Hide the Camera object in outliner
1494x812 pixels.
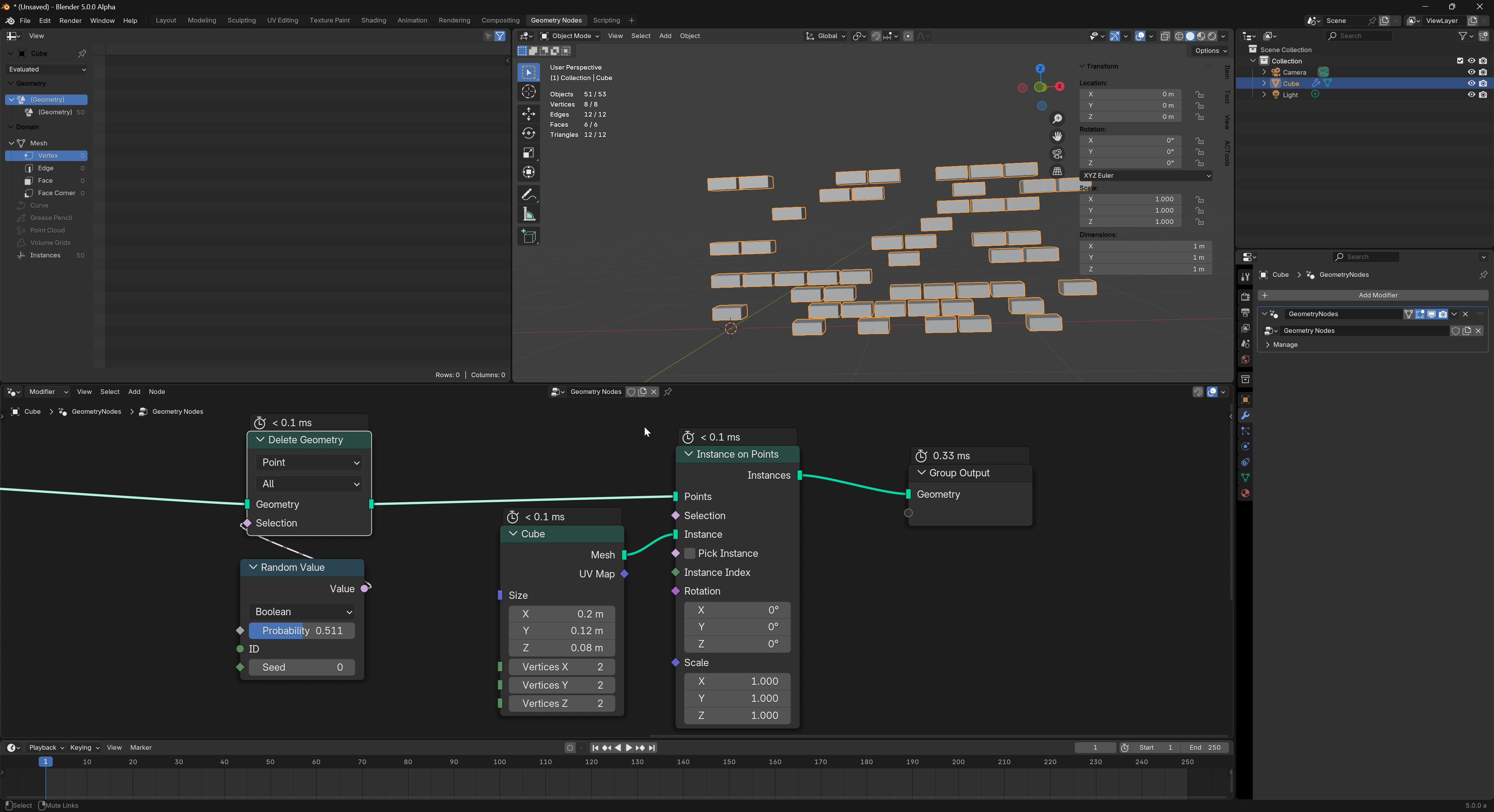pyautogui.click(x=1471, y=72)
